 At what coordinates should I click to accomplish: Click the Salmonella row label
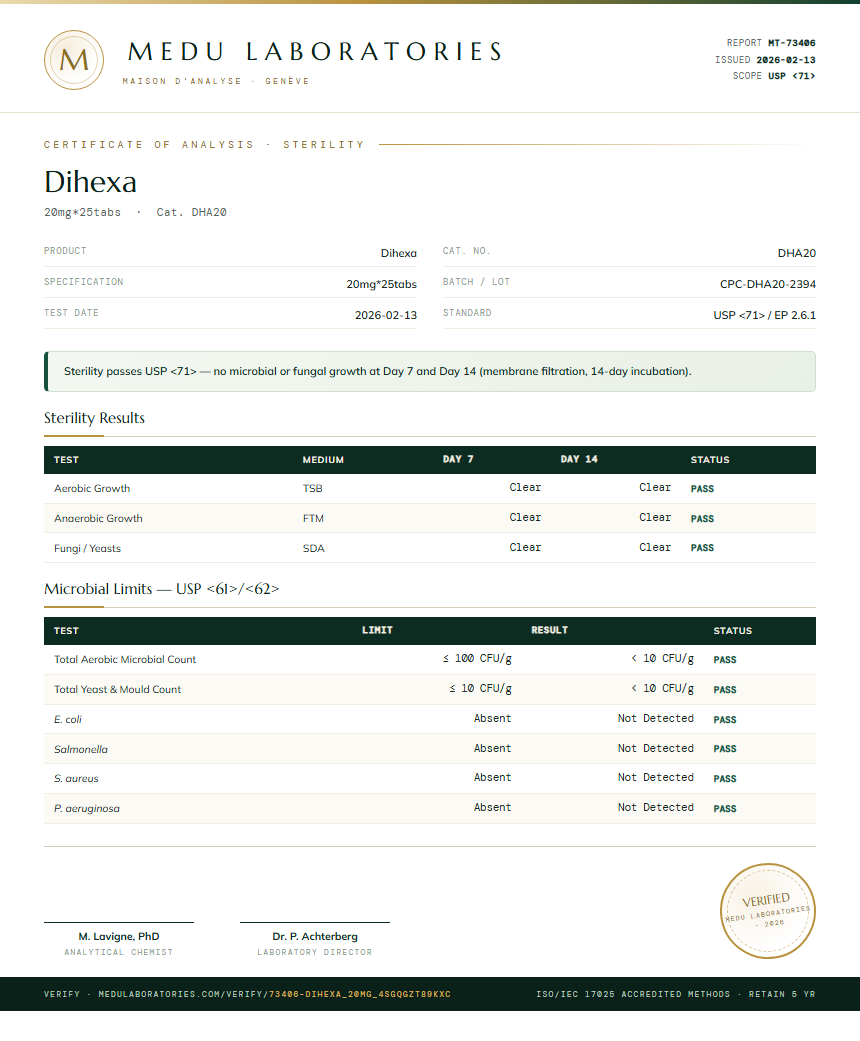pyautogui.click(x=80, y=749)
